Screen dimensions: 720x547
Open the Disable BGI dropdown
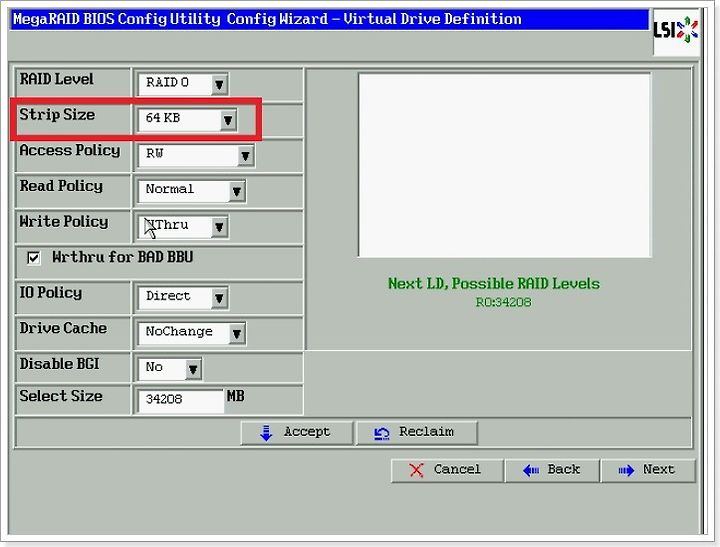click(170, 369)
